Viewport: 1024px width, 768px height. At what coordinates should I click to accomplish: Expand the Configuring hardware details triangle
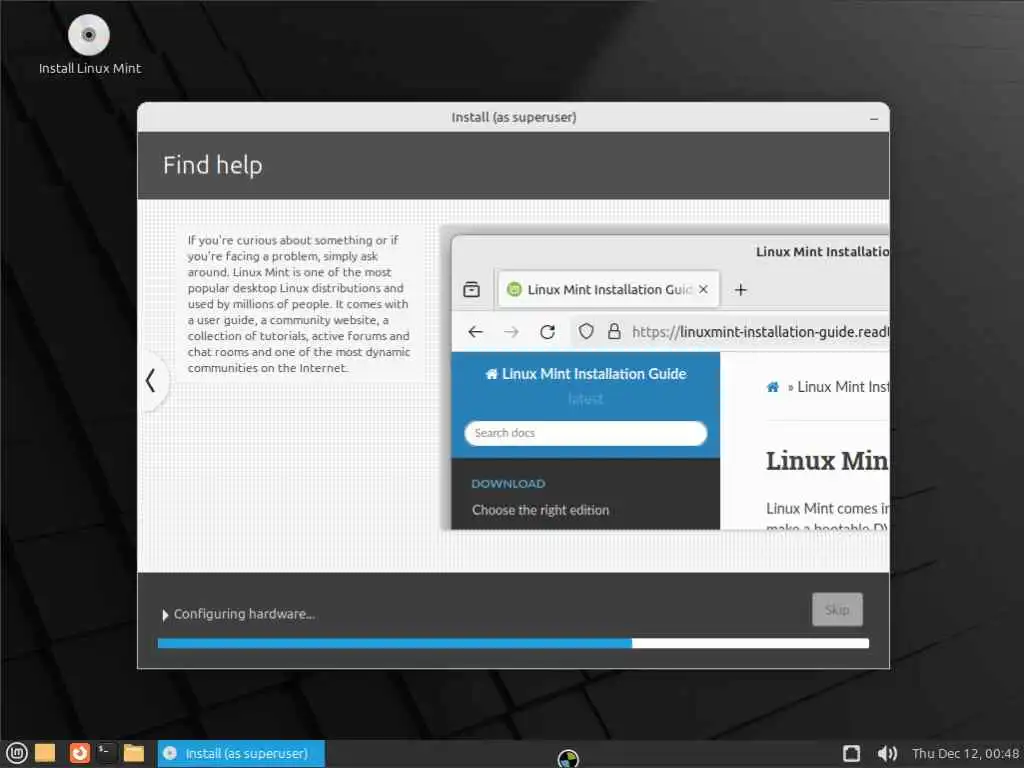pyautogui.click(x=165, y=615)
